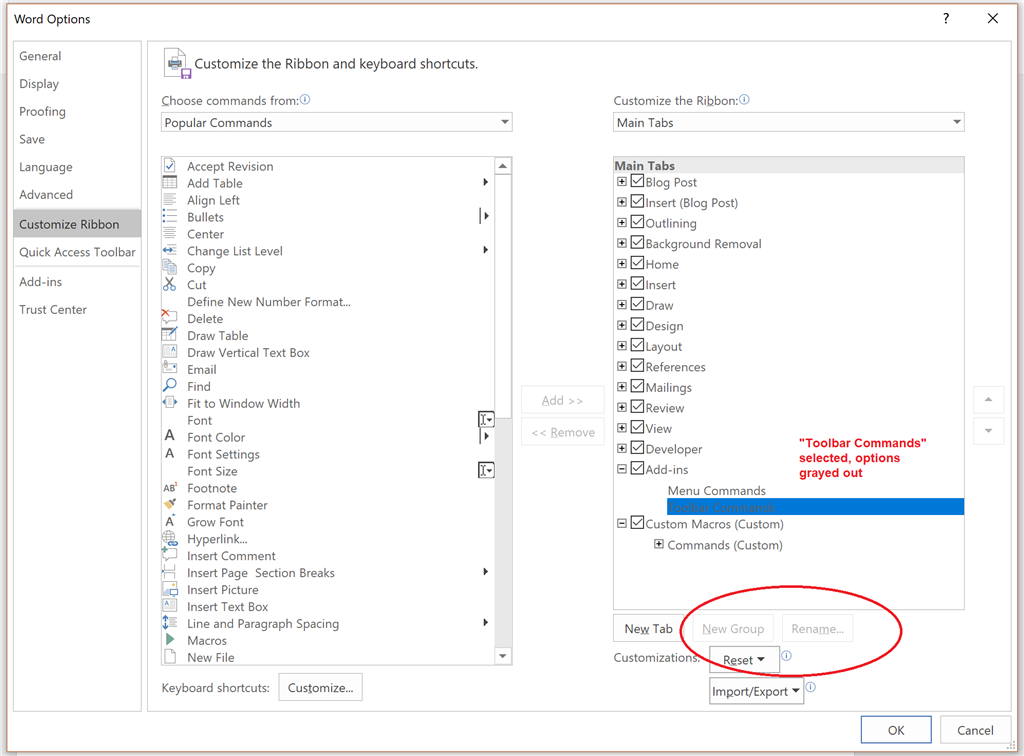This screenshot has height=756, width=1024.
Task: Click the Draw Table icon
Action: [170, 334]
